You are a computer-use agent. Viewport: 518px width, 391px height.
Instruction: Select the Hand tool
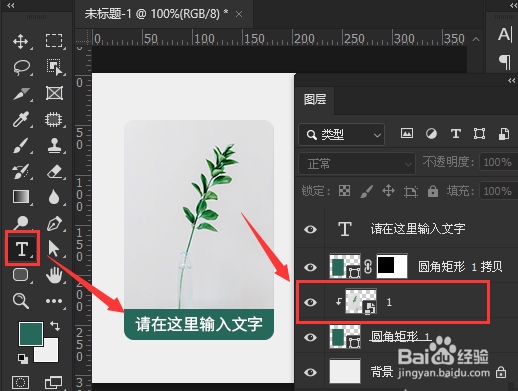(x=54, y=275)
